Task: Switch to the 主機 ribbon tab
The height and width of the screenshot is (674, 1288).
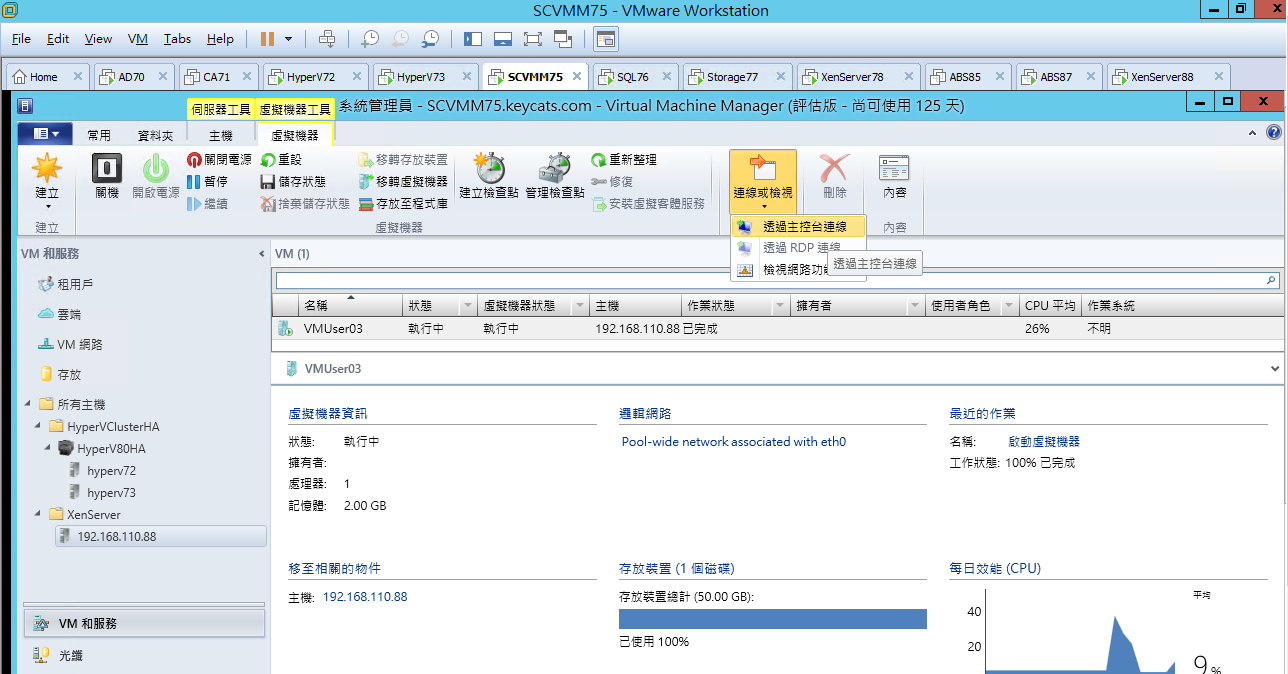Action: click(220, 135)
